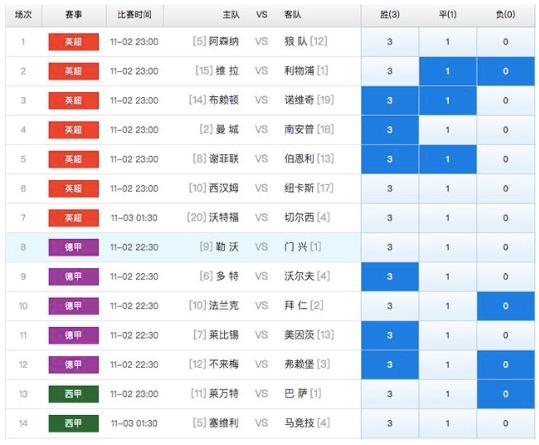
Task: Deselect loss (0) for 法兰克 vs 拜仁
Action: coord(506,306)
